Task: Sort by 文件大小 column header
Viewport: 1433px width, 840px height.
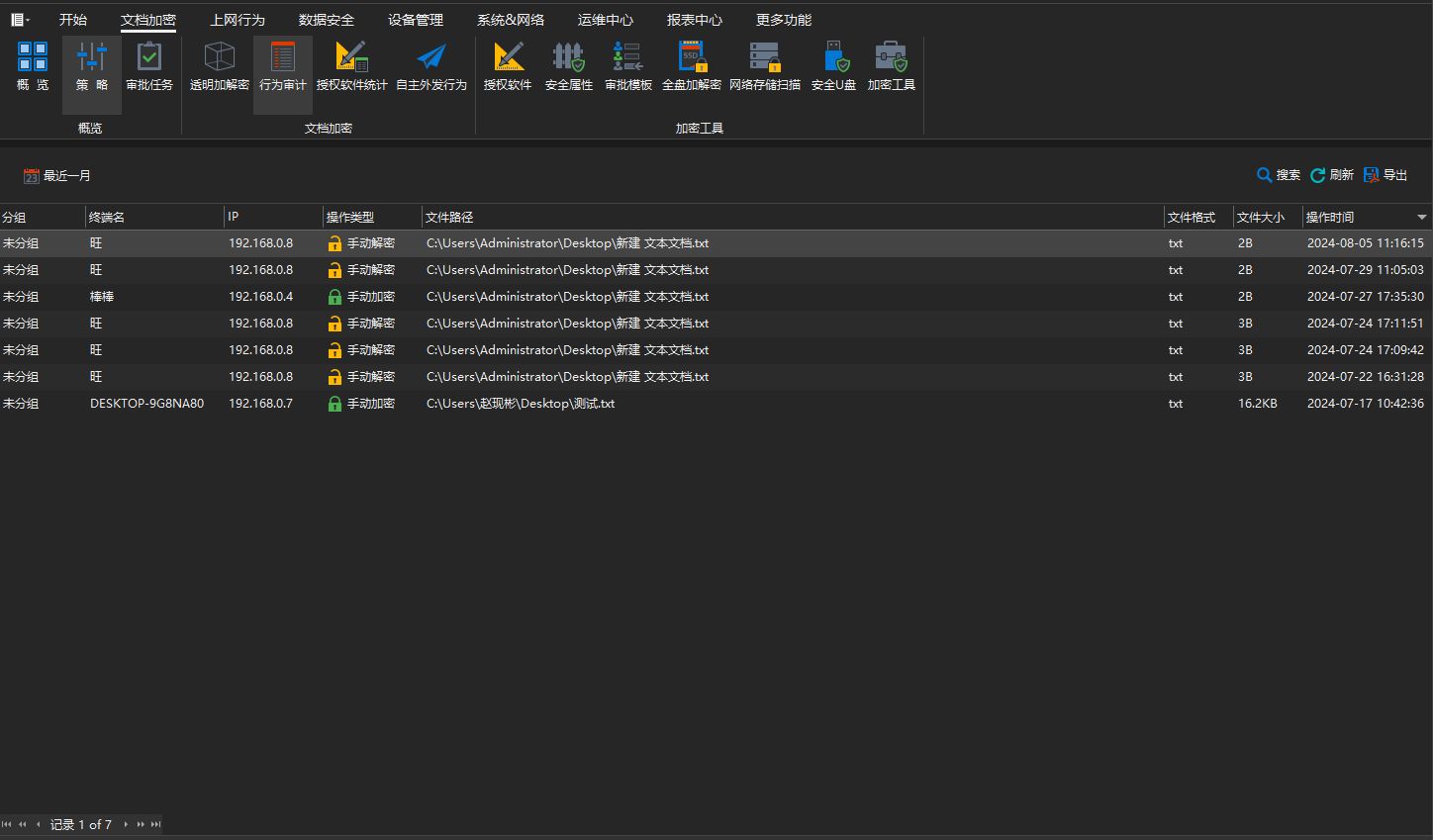Action: (x=1268, y=217)
